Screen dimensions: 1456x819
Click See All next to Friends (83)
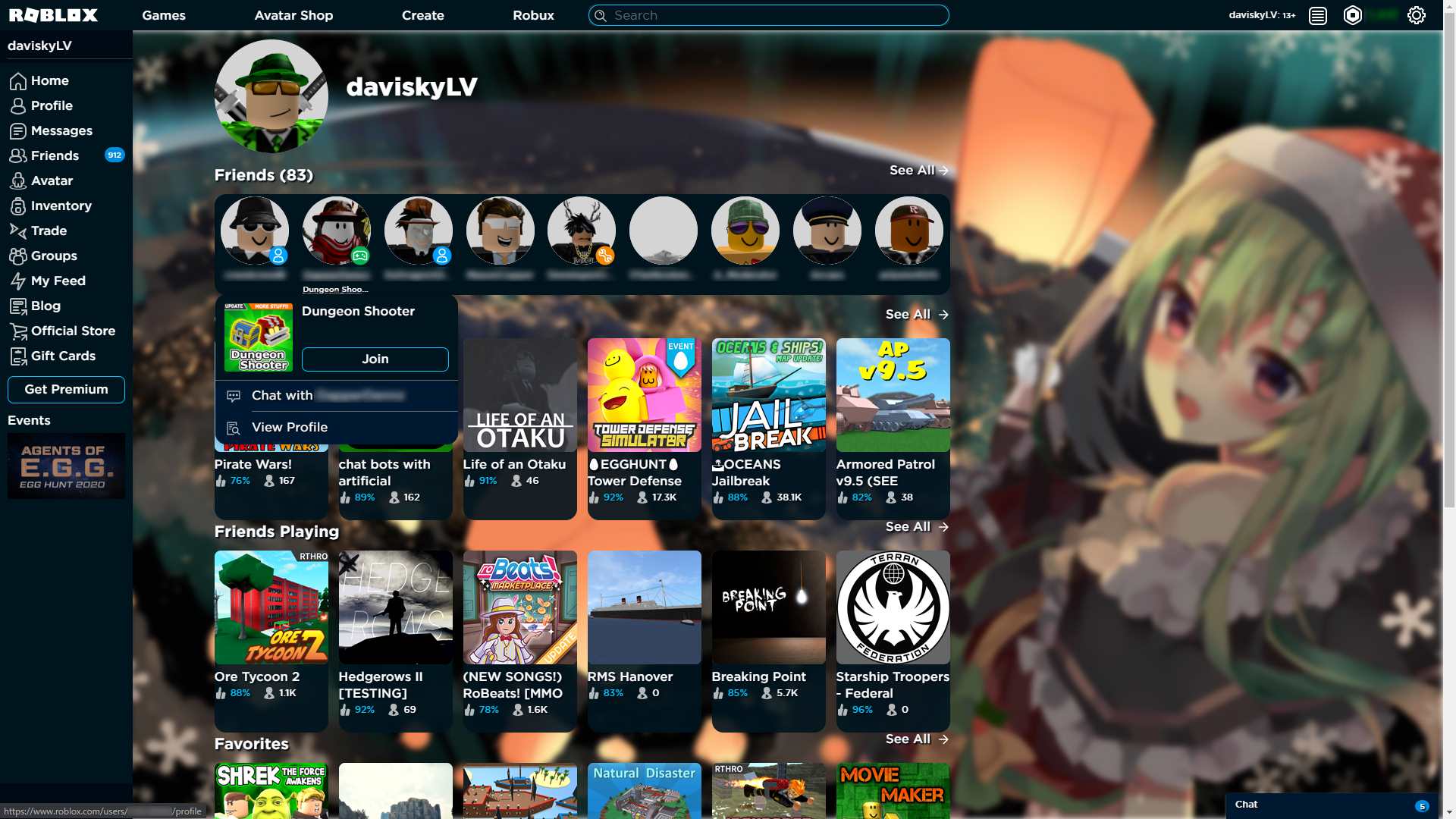[912, 171]
